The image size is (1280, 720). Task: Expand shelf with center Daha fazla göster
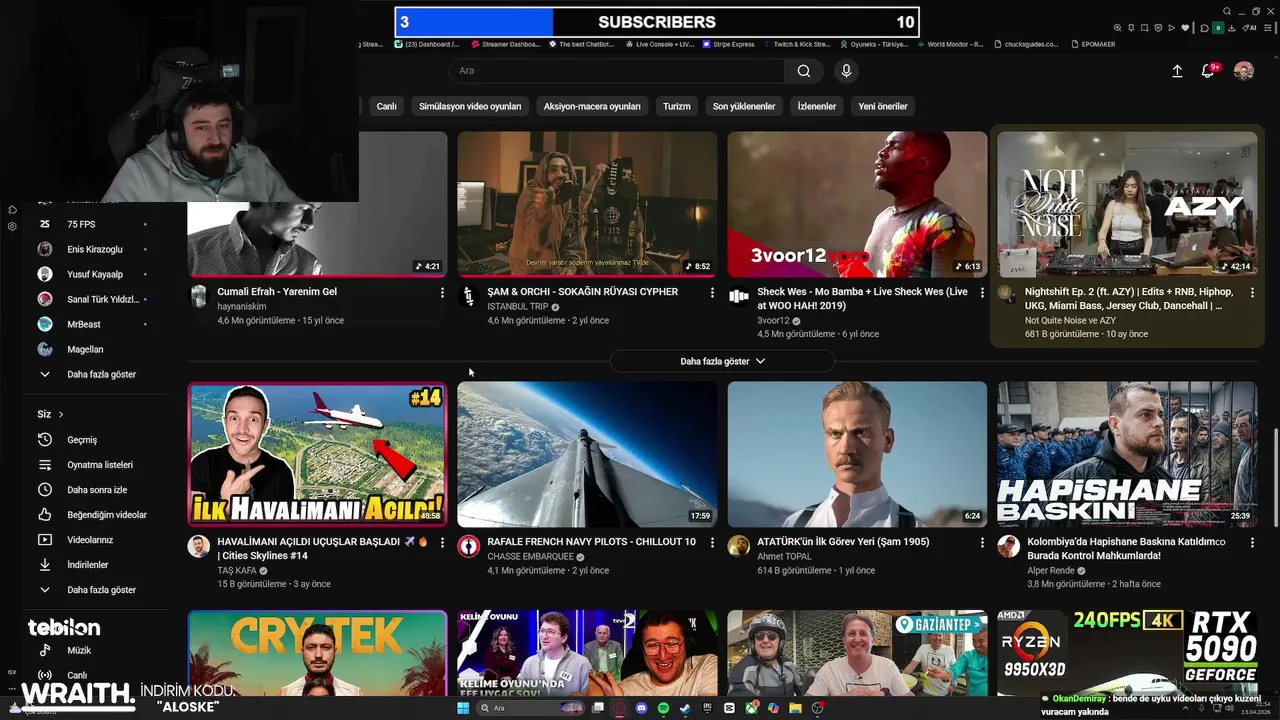click(x=722, y=361)
